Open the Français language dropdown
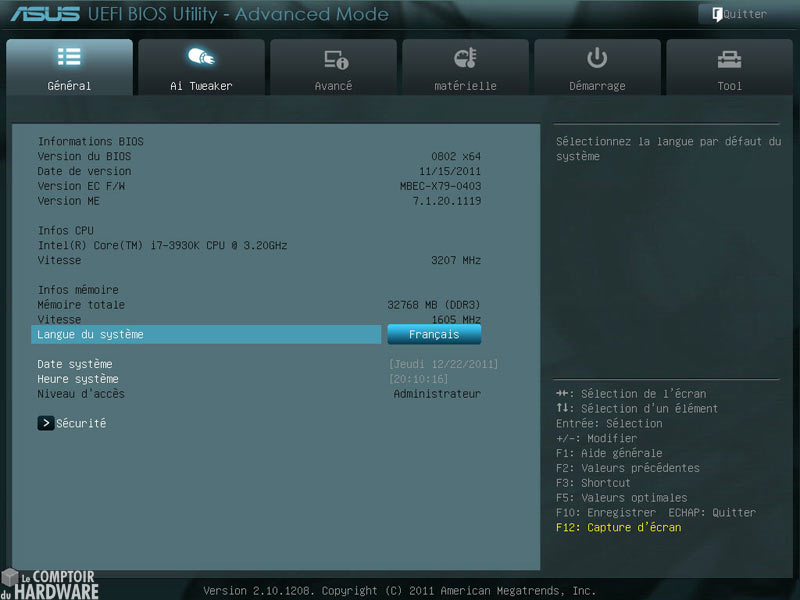Screen dimensions: 800x600 pyautogui.click(x=434, y=334)
